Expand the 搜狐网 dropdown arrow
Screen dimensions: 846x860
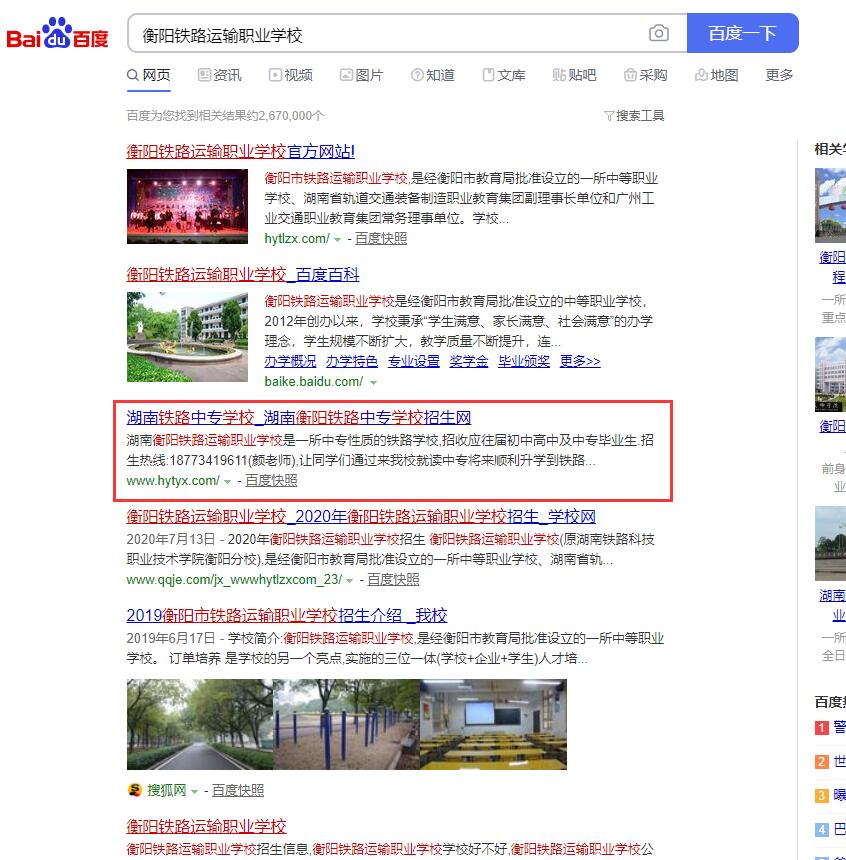pyautogui.click(x=194, y=791)
